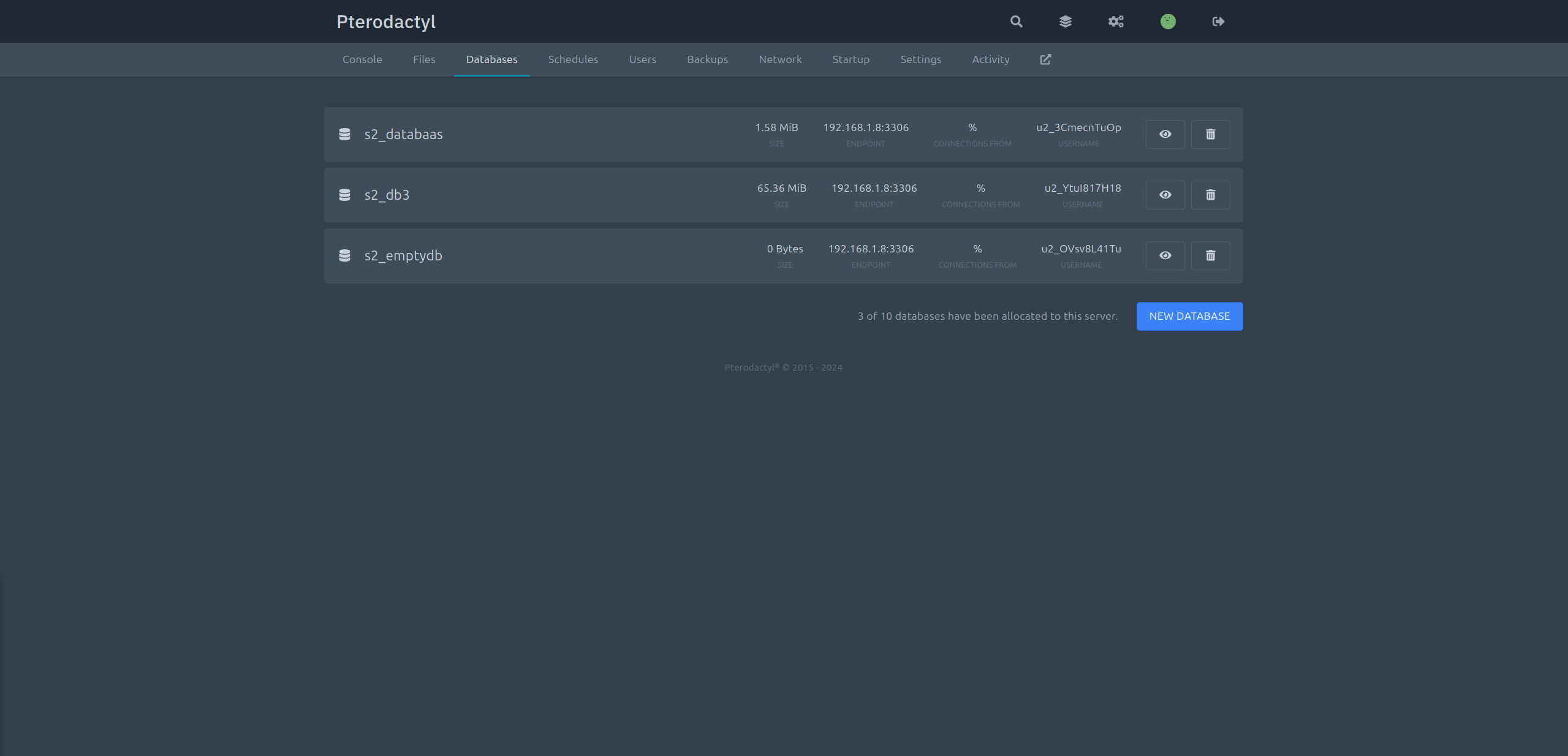This screenshot has height=756, width=1568.
Task: Switch to the Console tab
Action: pos(362,59)
